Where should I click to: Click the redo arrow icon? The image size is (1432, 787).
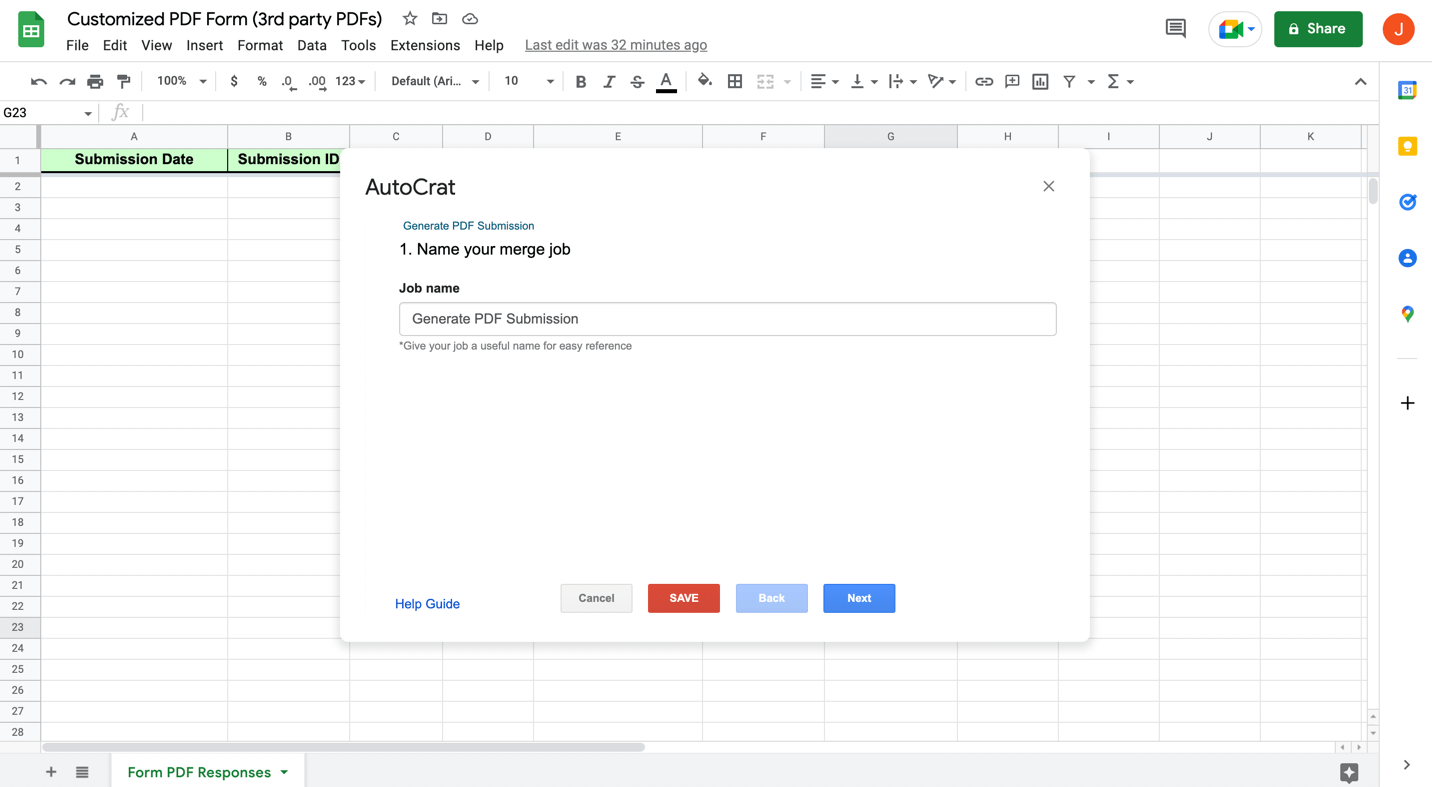coord(67,82)
